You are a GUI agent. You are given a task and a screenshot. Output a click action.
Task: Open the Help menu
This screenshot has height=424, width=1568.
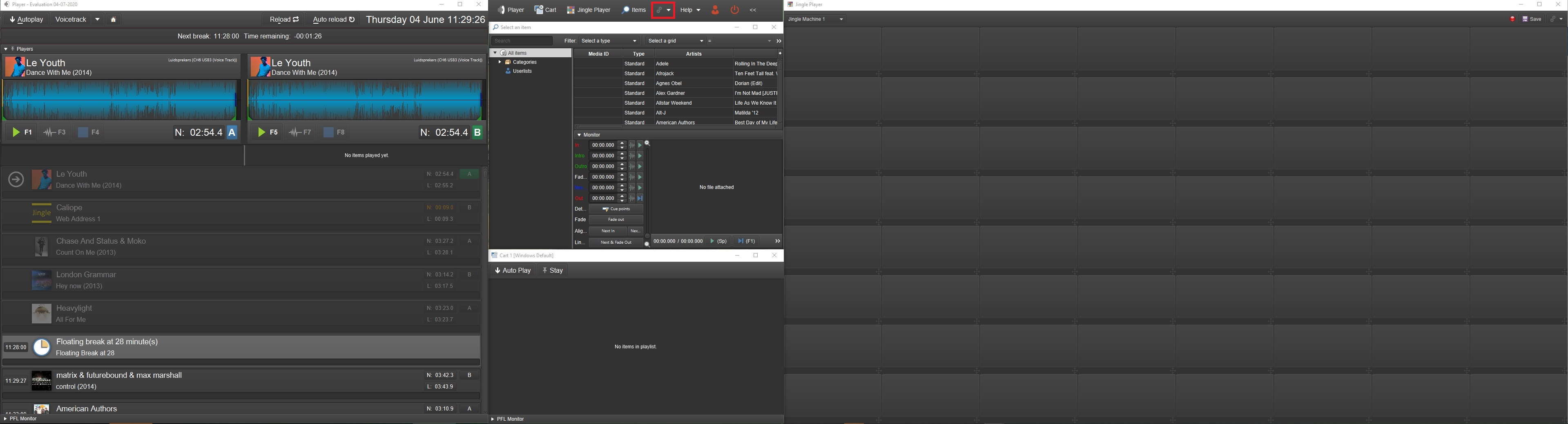pyautogui.click(x=690, y=10)
